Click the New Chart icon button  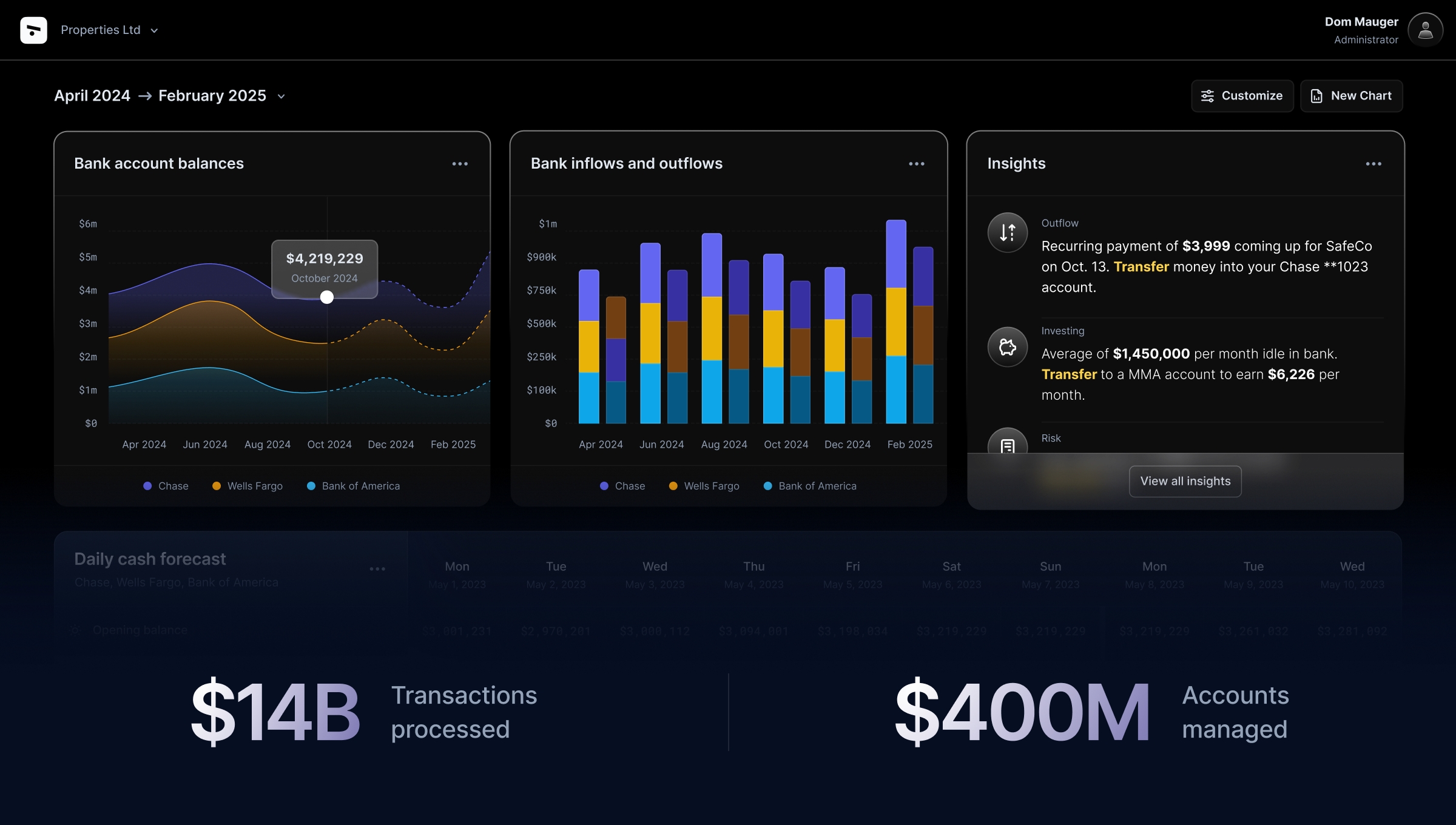click(x=1317, y=96)
